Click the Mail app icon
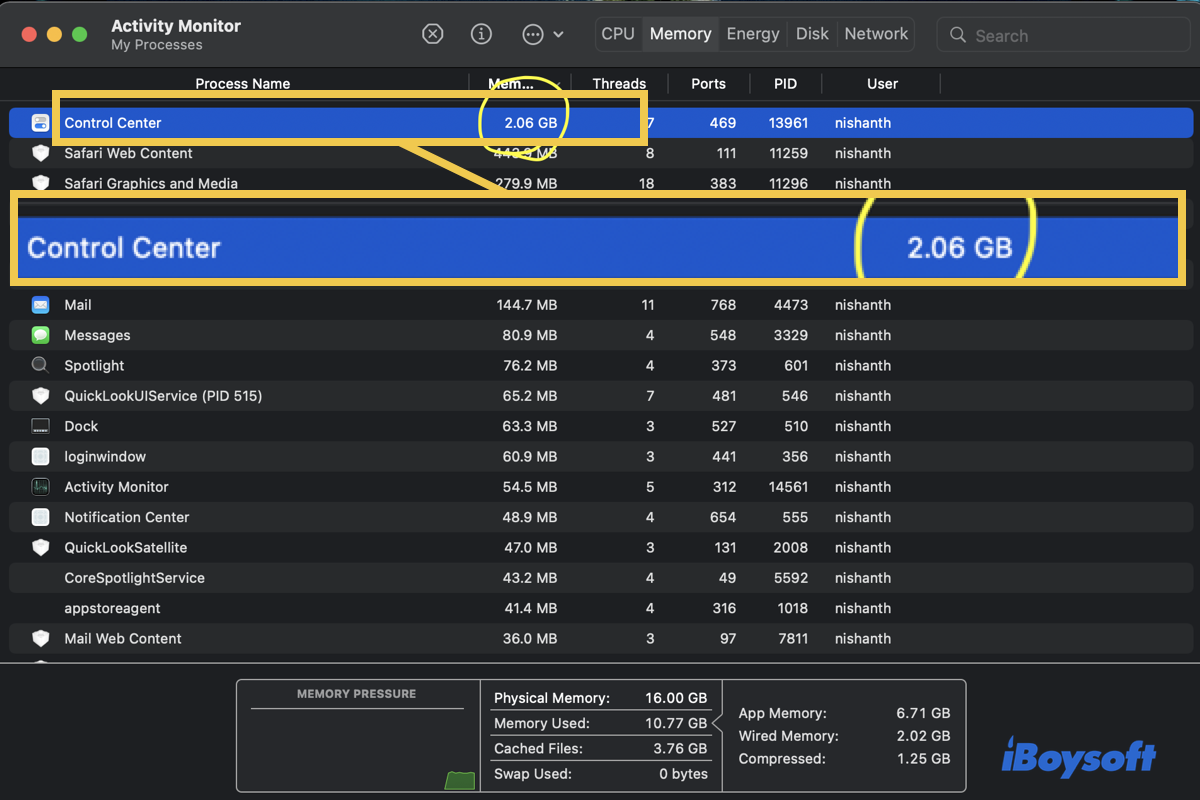Viewport: 1200px width, 800px height. [41, 305]
